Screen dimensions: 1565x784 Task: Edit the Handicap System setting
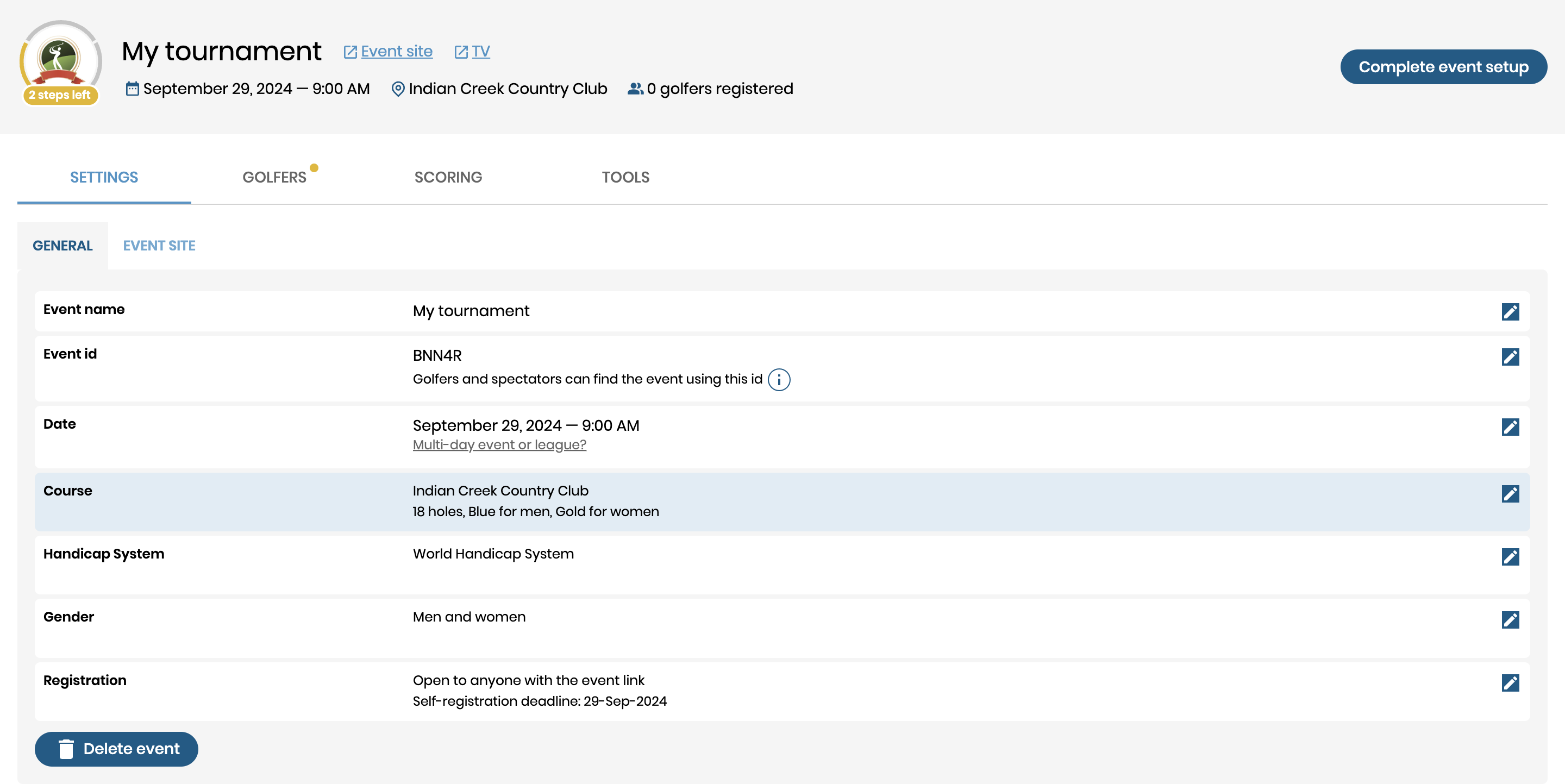coord(1510,557)
